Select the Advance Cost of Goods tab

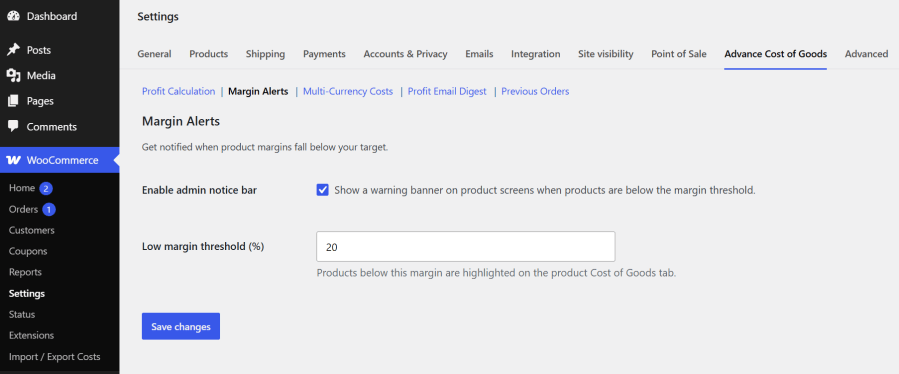click(776, 54)
